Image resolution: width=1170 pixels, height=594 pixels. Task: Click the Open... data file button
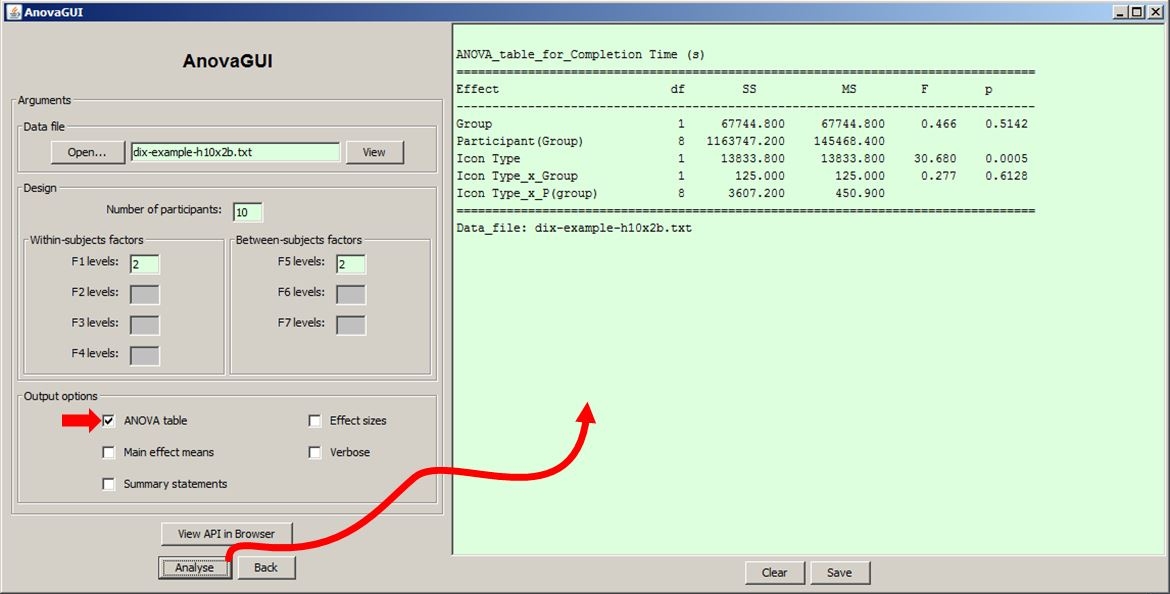click(87, 152)
